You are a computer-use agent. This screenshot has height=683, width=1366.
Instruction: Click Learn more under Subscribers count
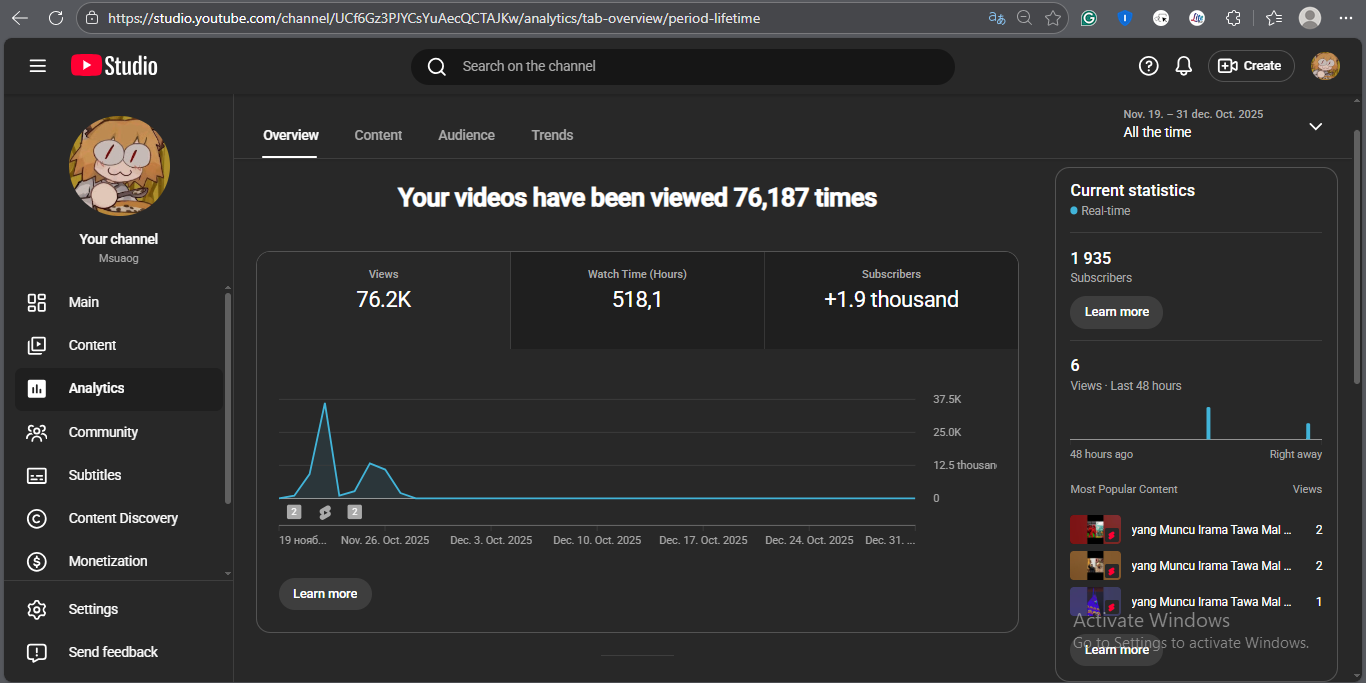1116,312
